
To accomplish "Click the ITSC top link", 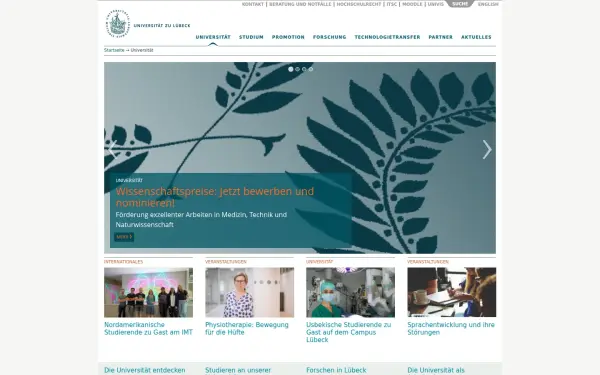I will click(392, 4).
